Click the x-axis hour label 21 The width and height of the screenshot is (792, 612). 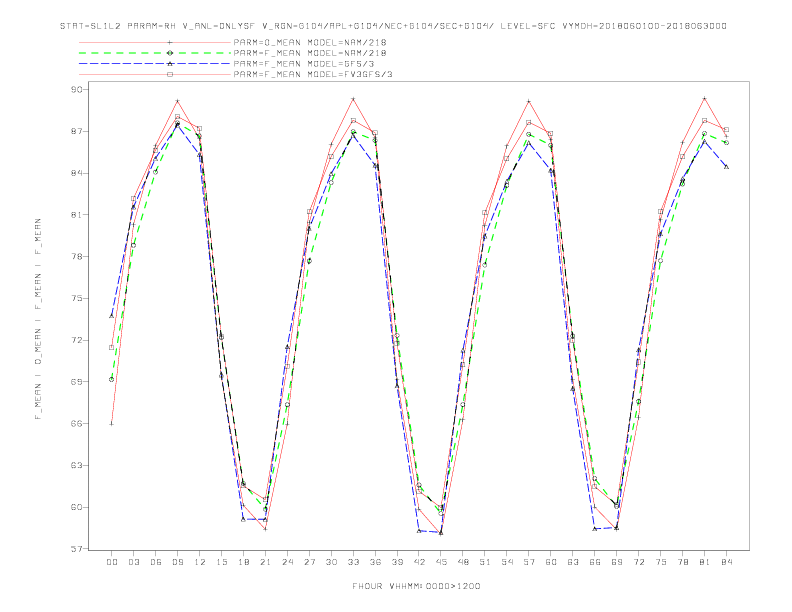pyautogui.click(x=265, y=562)
